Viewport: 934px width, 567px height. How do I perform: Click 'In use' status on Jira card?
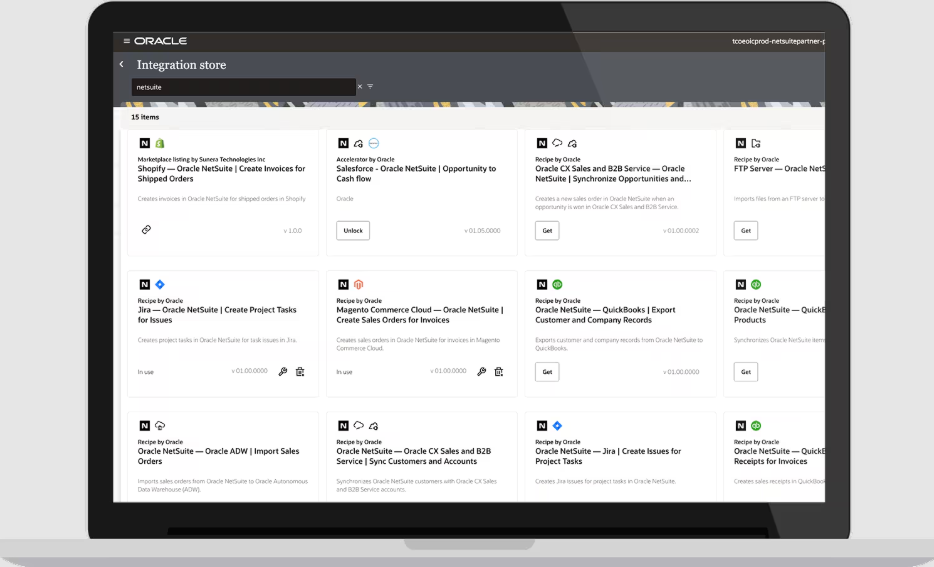(x=145, y=372)
